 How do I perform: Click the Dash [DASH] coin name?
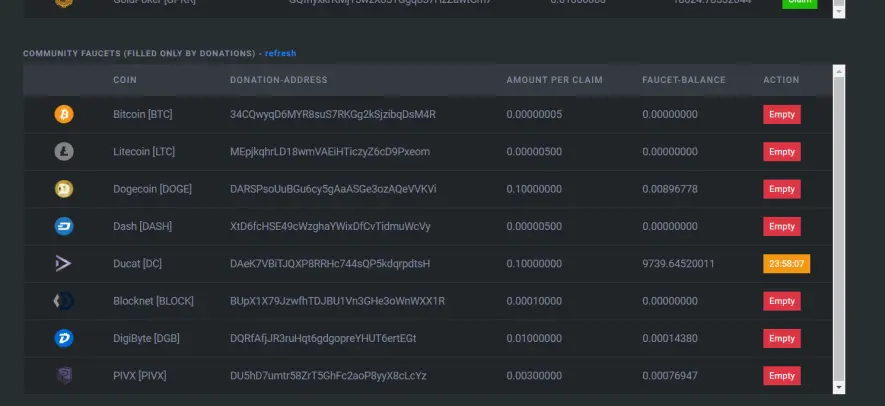[142, 226]
